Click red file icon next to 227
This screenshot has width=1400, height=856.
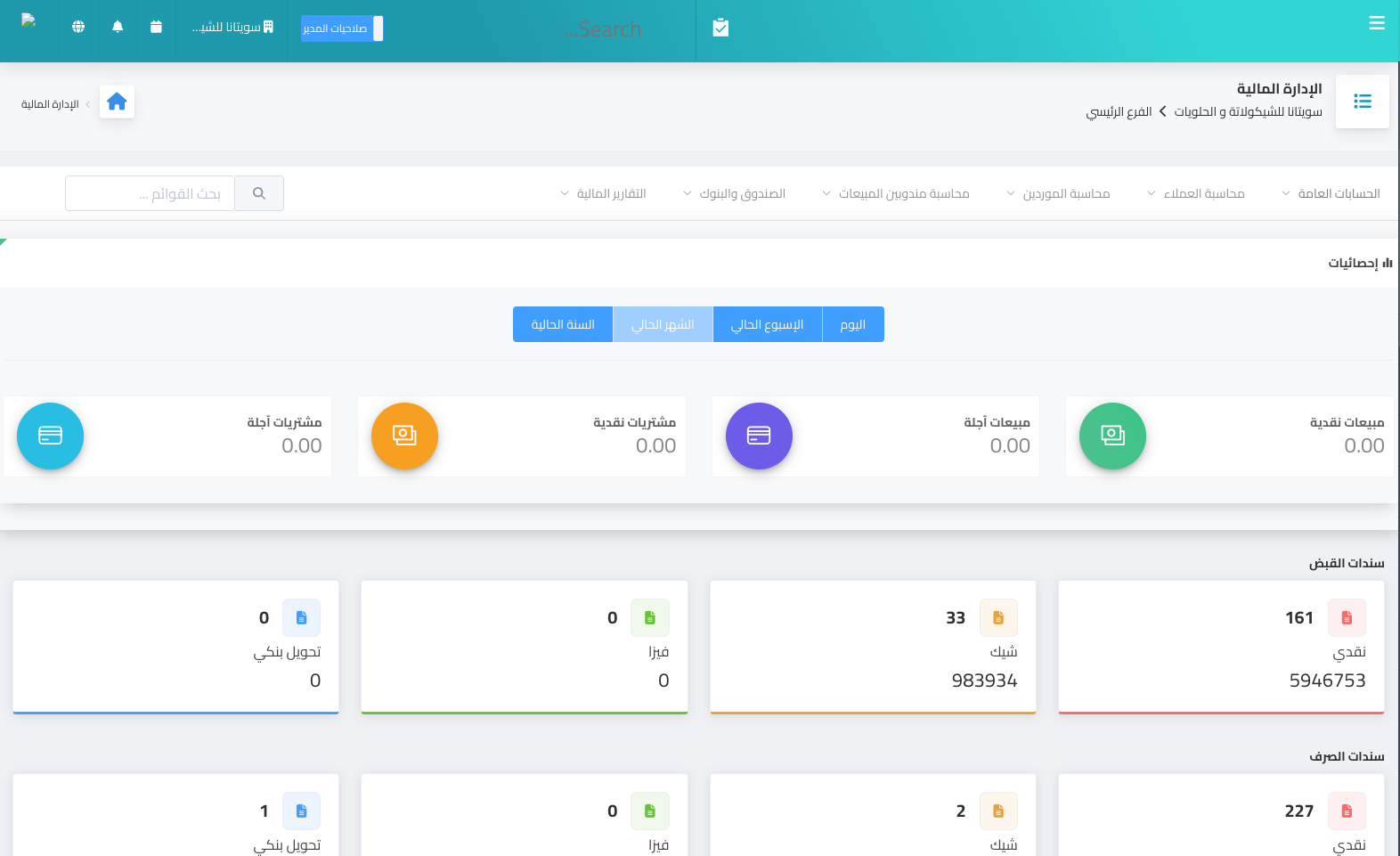1347,811
